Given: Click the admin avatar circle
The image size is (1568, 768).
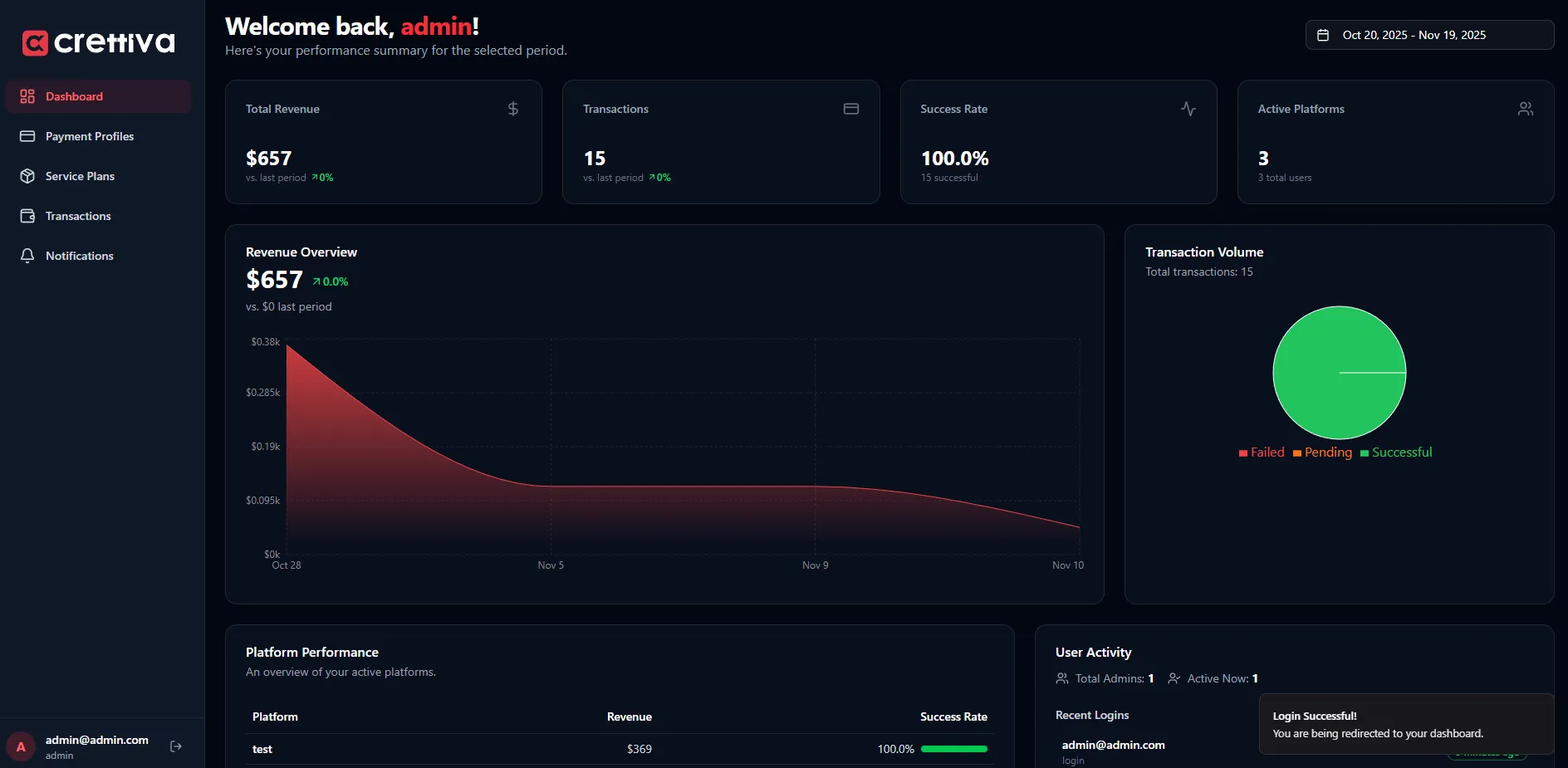Looking at the screenshot, I should pyautogui.click(x=21, y=746).
